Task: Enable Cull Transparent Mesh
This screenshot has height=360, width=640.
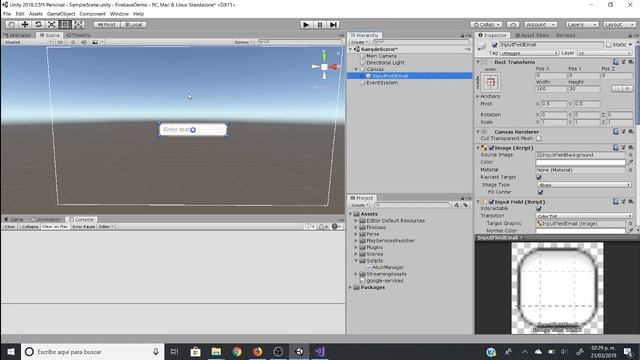Action: 539,139
